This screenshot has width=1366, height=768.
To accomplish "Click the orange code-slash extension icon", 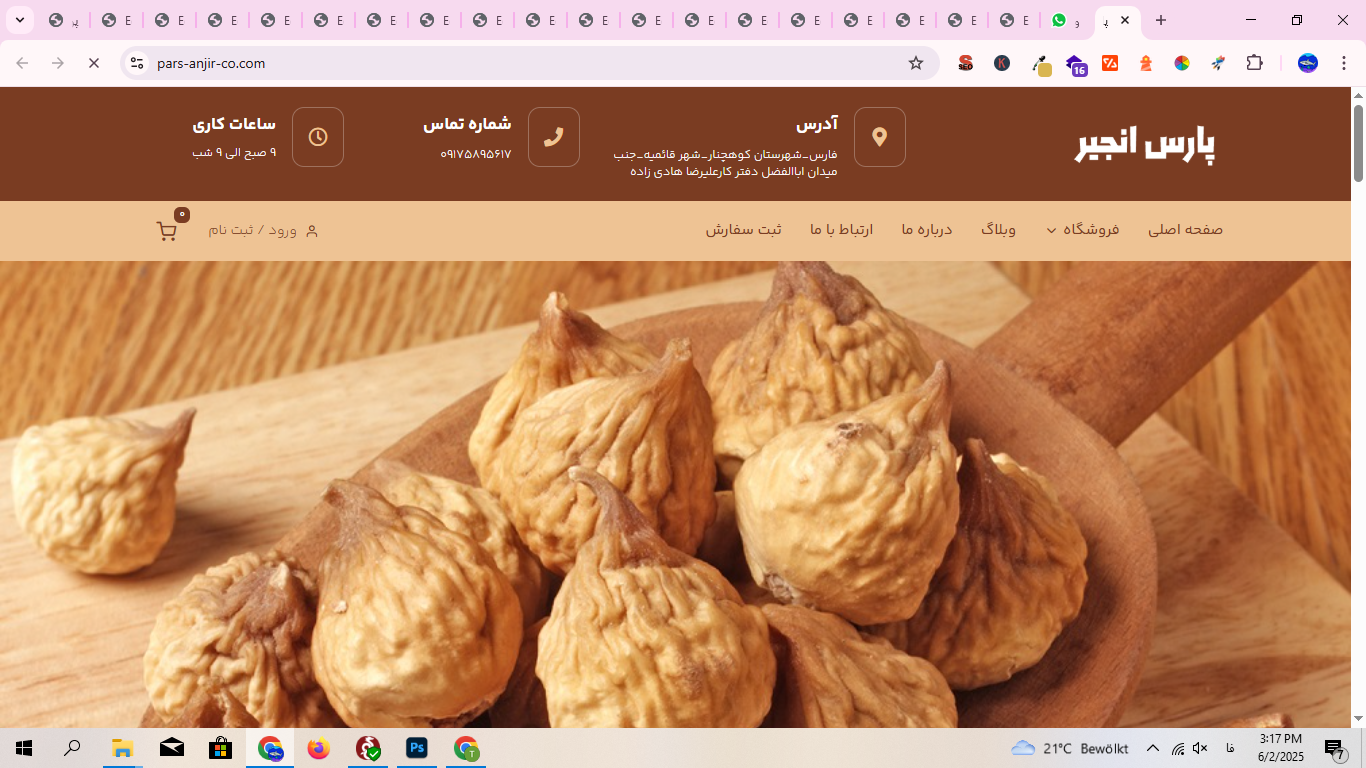I will [1110, 63].
